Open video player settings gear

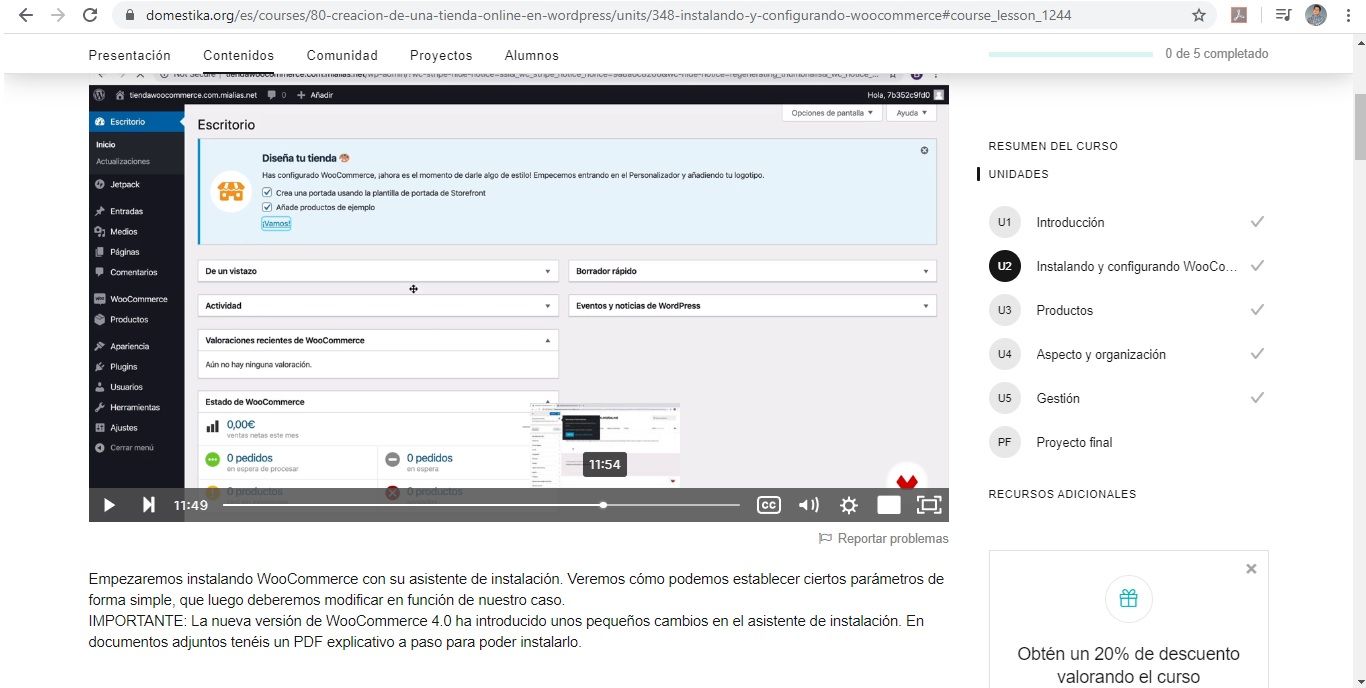848,505
